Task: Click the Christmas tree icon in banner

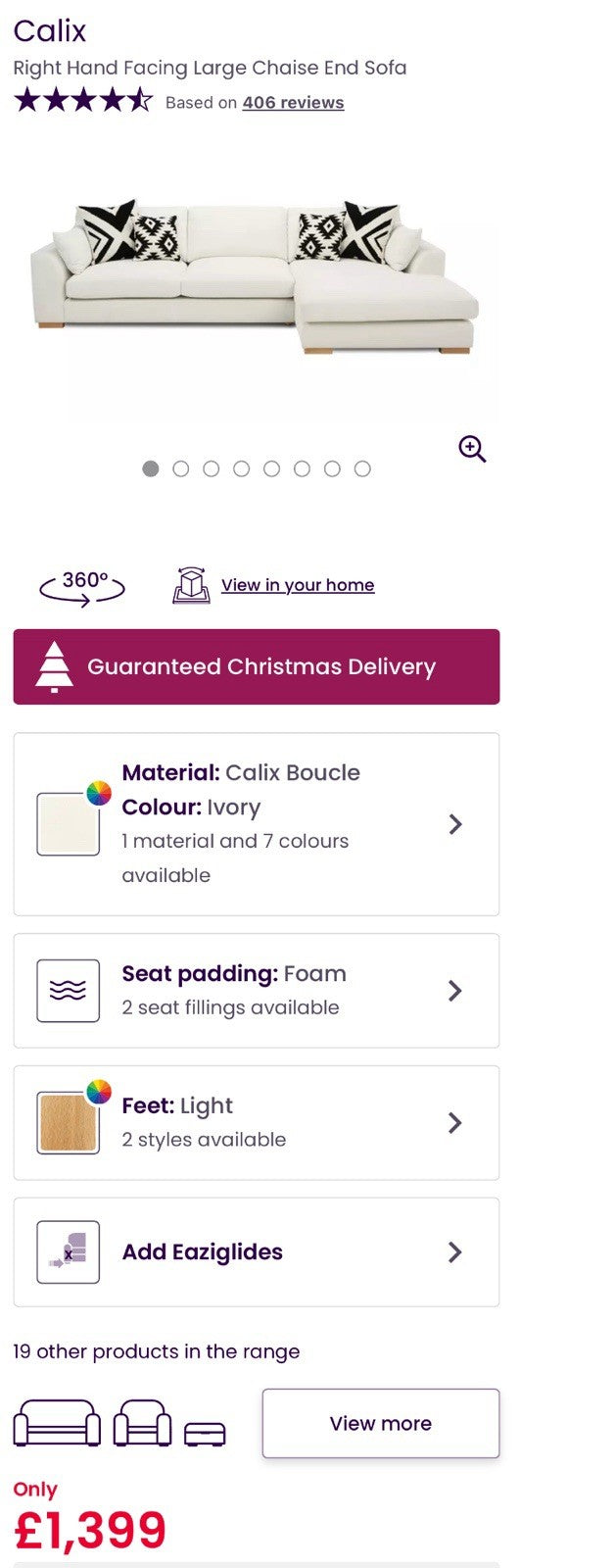Action: click(x=54, y=666)
